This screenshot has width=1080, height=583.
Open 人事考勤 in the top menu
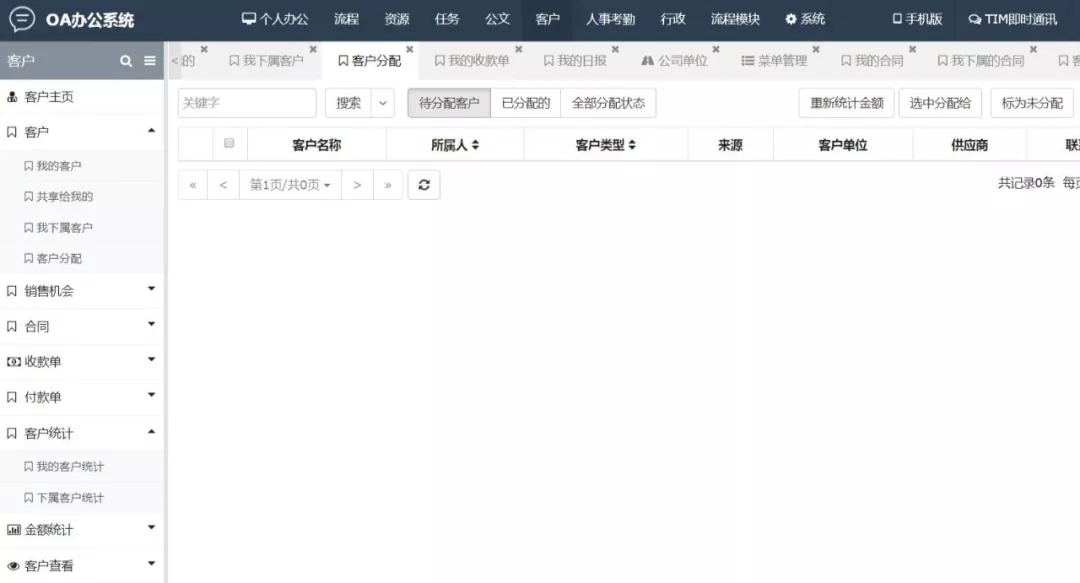pos(610,19)
